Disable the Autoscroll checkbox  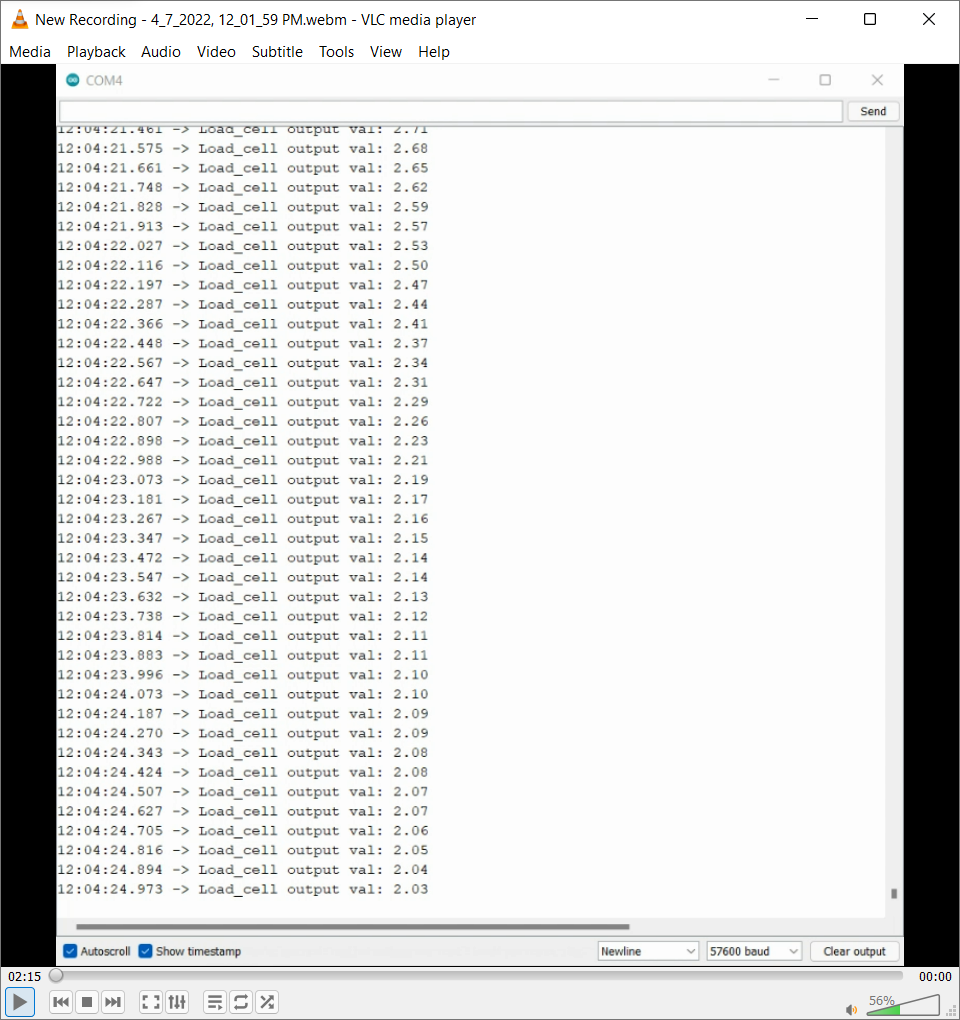point(69,951)
